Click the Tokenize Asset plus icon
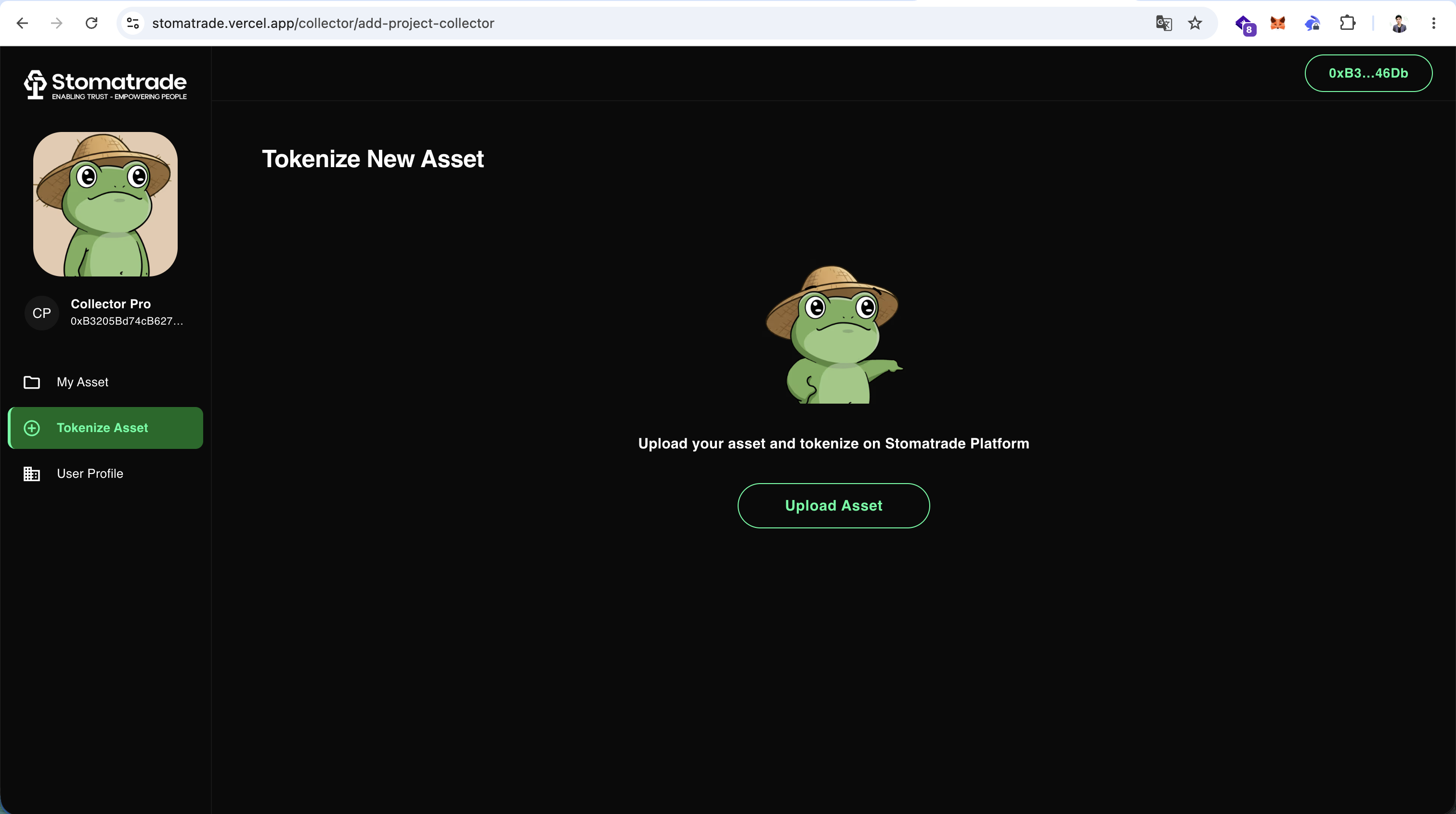 [x=32, y=428]
